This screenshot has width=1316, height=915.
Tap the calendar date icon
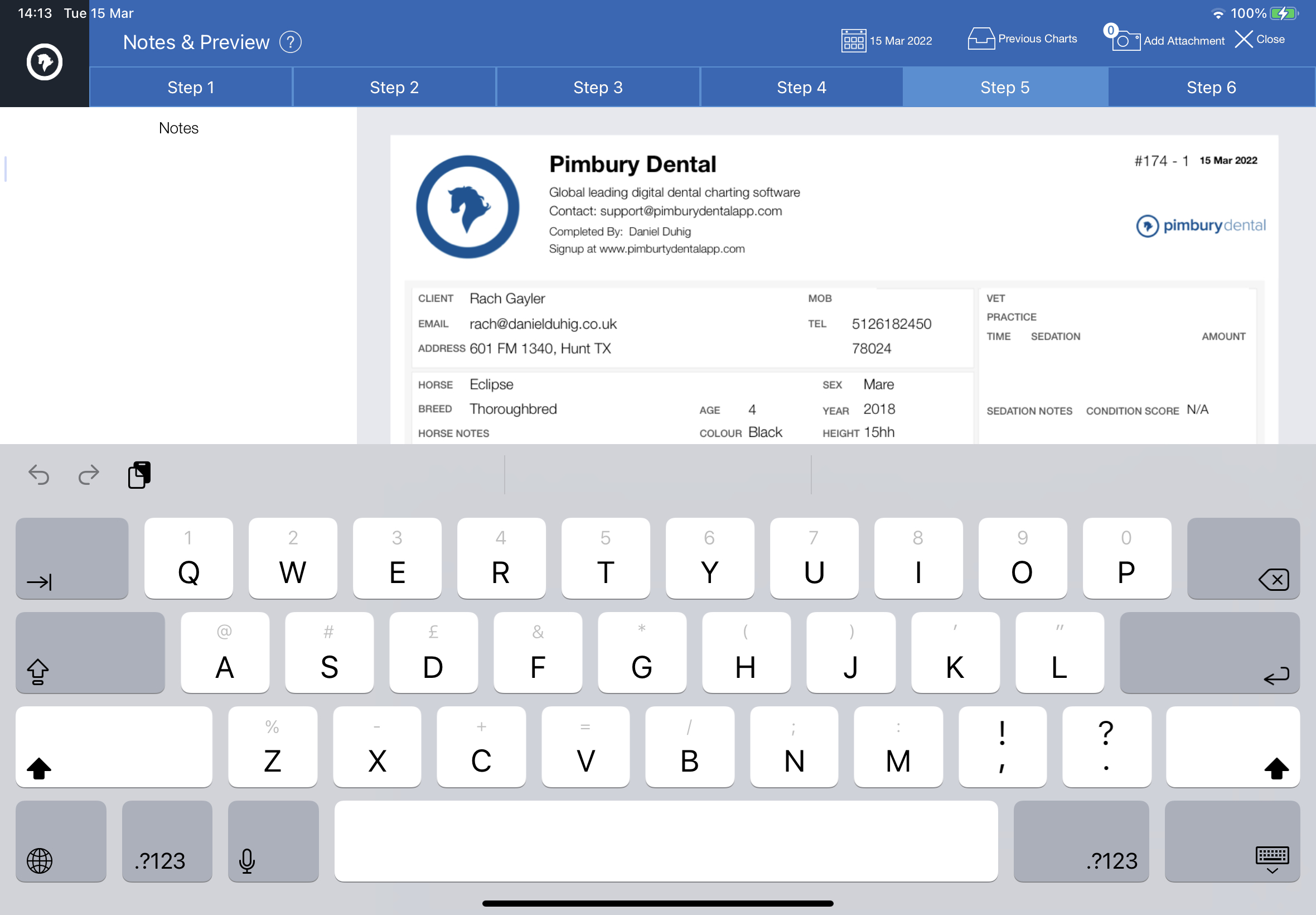point(853,41)
